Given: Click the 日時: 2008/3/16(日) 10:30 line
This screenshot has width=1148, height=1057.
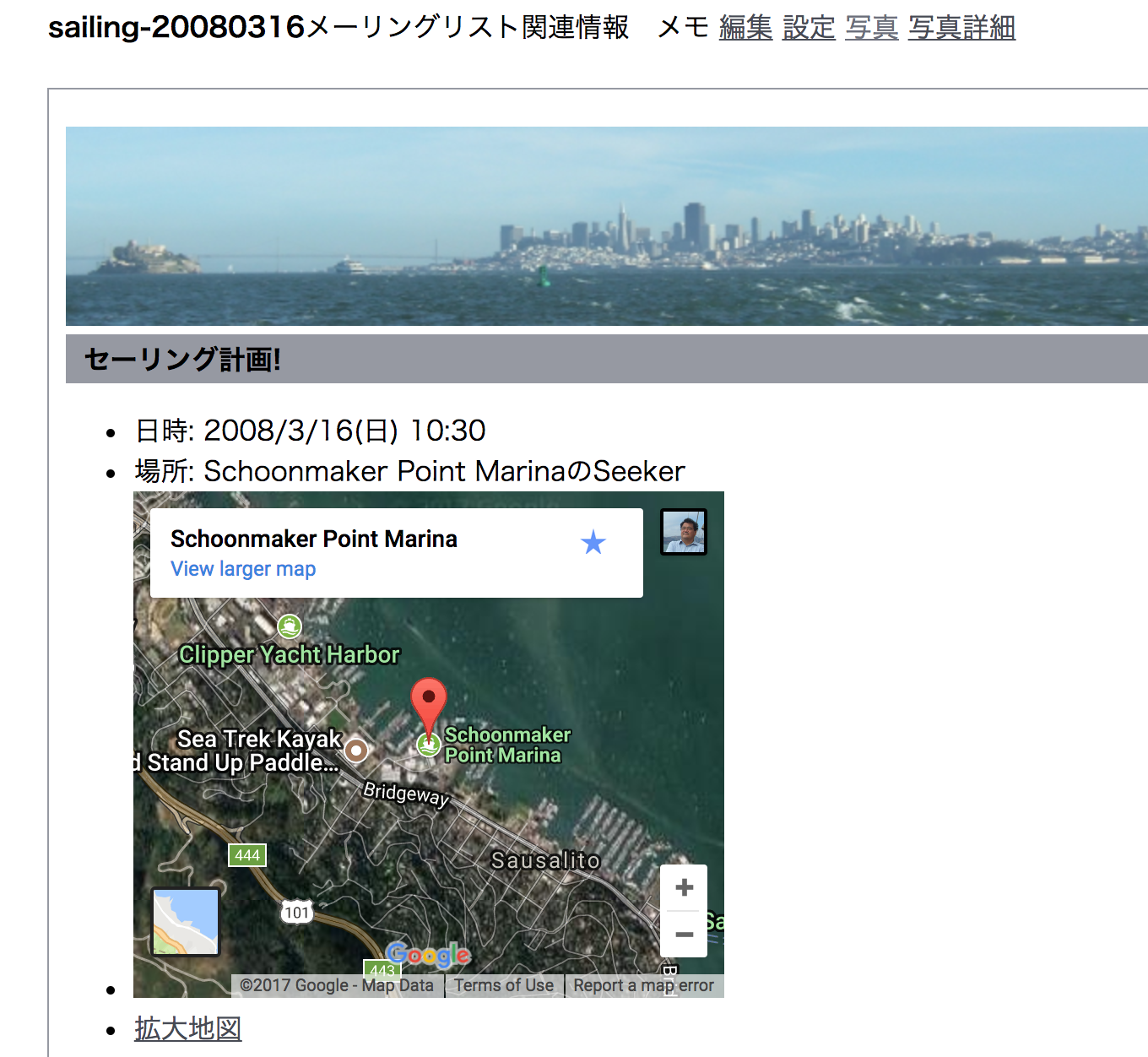Looking at the screenshot, I should (310, 431).
